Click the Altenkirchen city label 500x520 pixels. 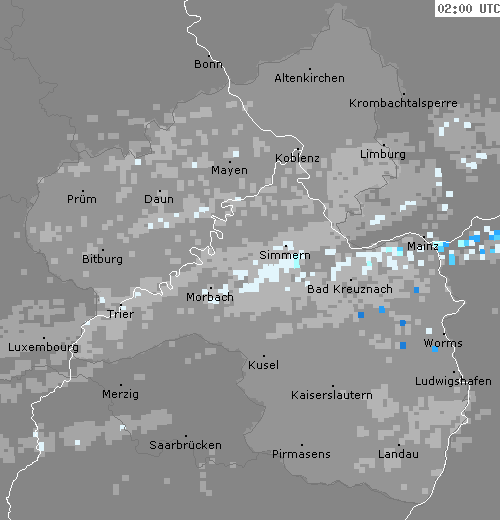coord(309,78)
